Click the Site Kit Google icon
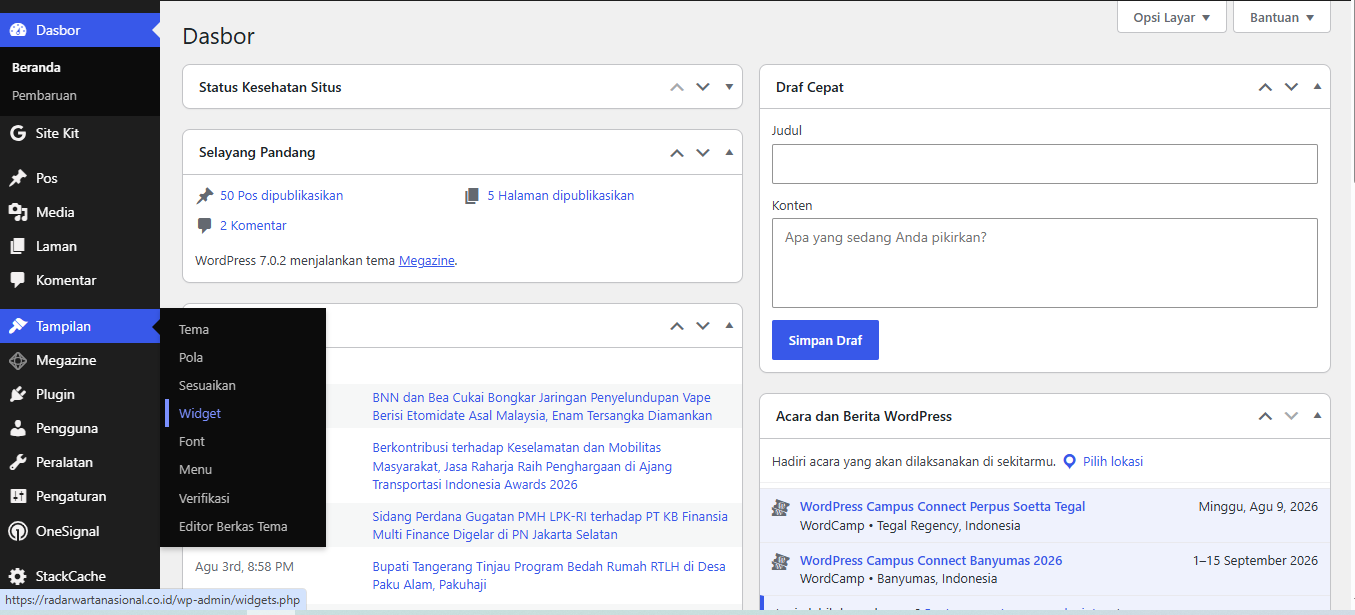Viewport: 1355px width, 615px height. (18, 133)
